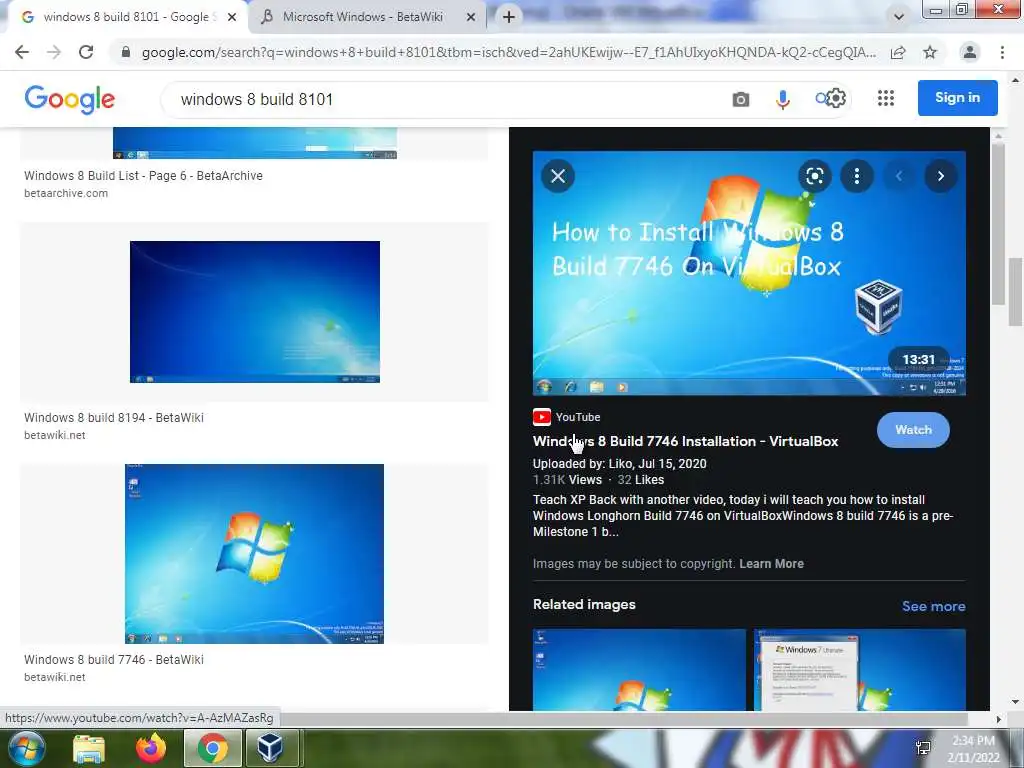Click the page vertical scrollbar thumb

tap(1015, 291)
